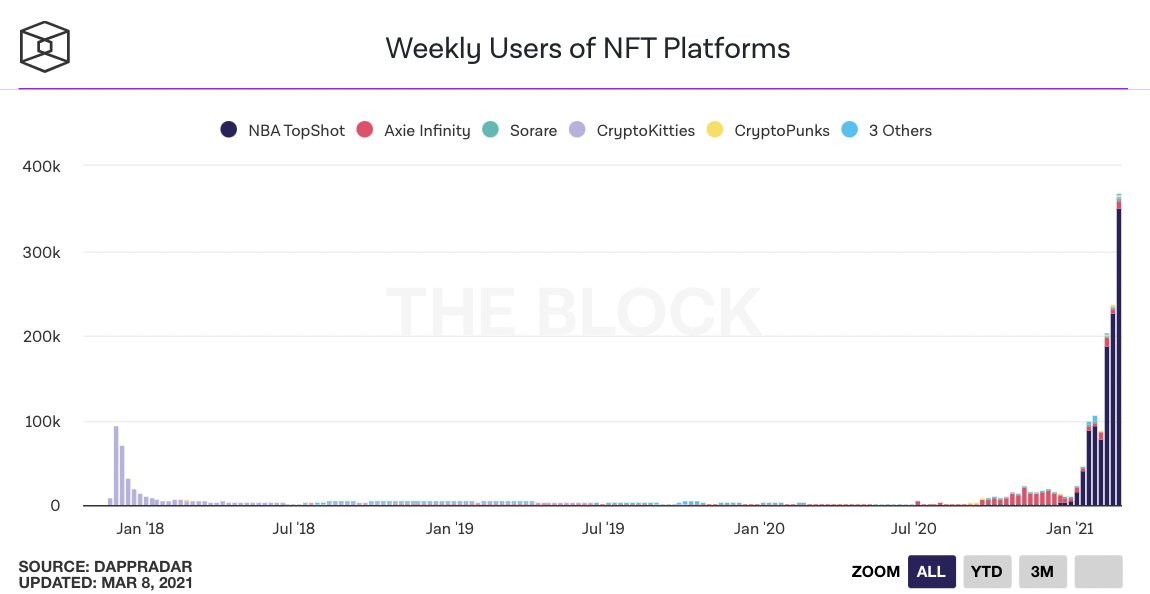Hide NBA TopShot series via legend label
The image size is (1150, 594).
297,130
